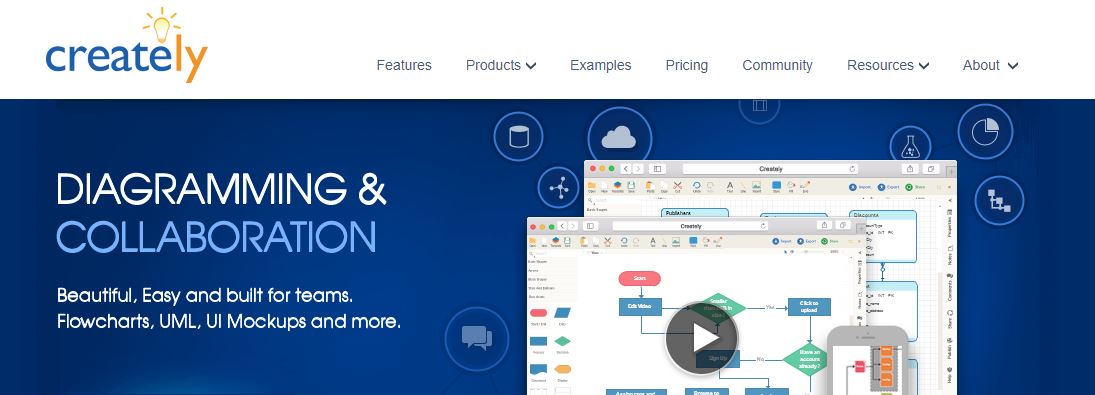The image size is (1095, 395).
Task: Select the Click to upload flowchart box
Action: click(x=809, y=307)
